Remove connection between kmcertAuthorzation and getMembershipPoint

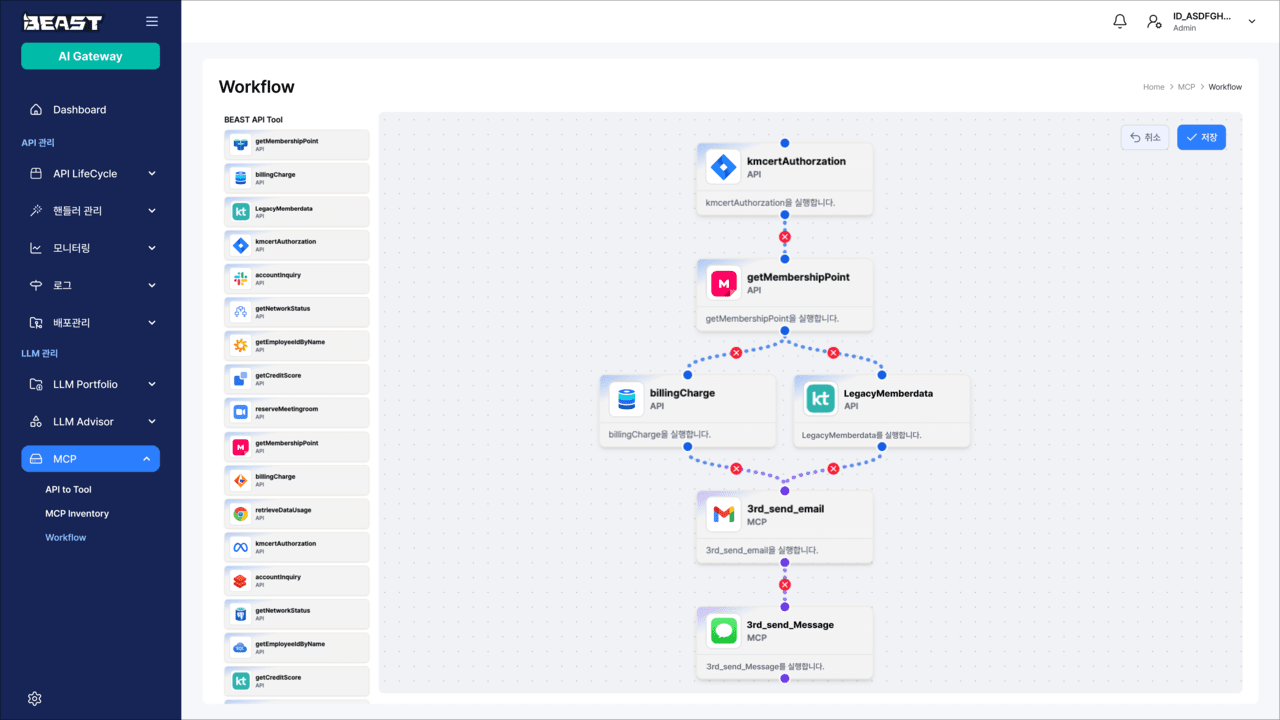pyautogui.click(x=785, y=237)
